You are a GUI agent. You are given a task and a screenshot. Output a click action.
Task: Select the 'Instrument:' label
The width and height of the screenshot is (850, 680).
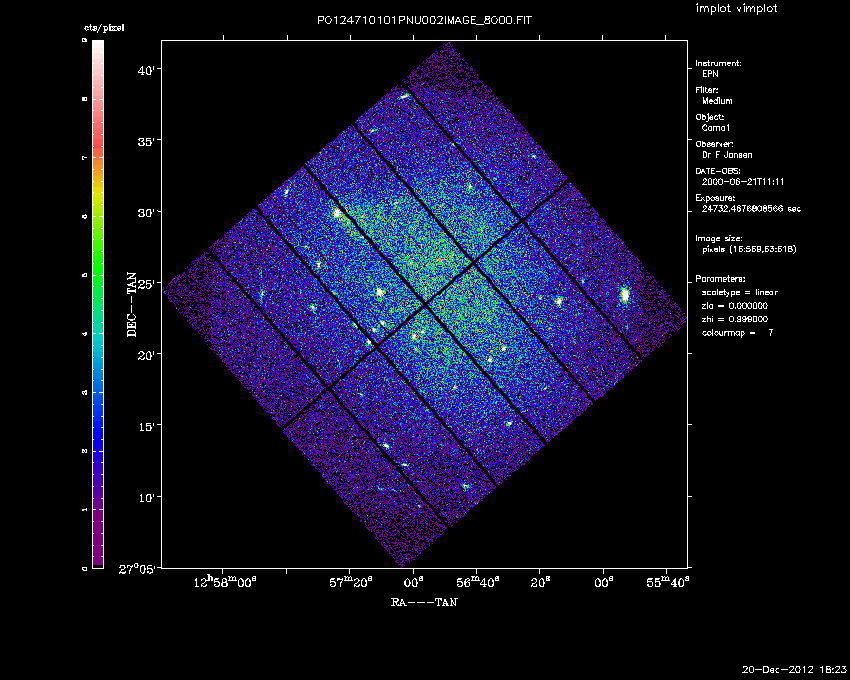718,63
